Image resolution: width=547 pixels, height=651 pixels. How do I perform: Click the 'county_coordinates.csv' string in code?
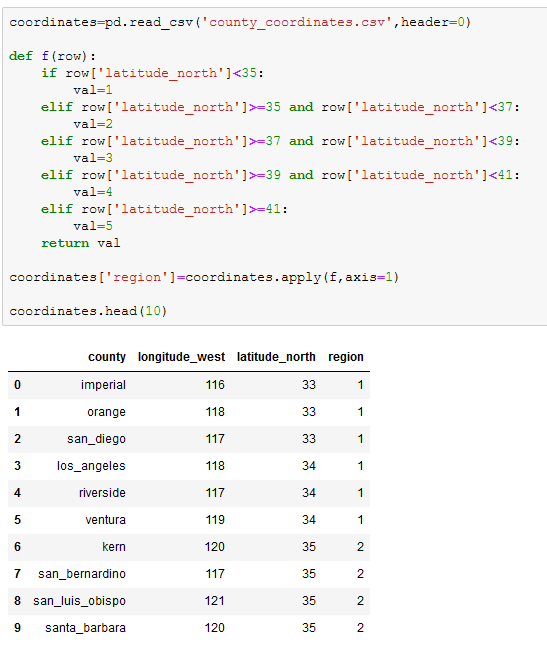[x=297, y=22]
